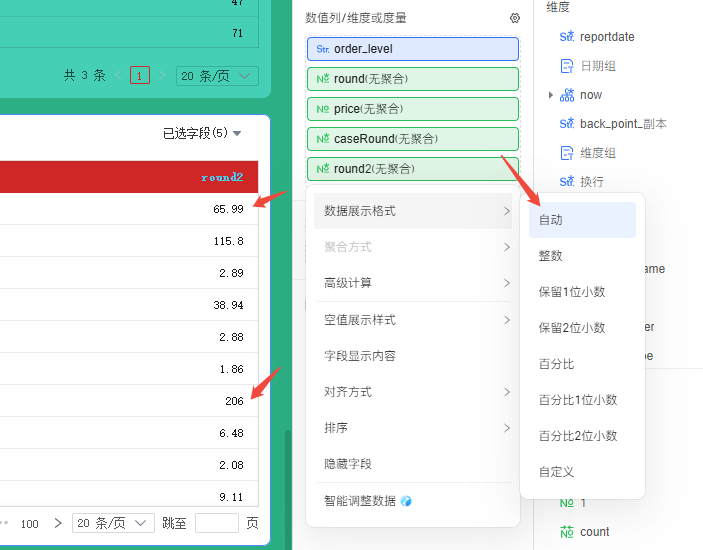Screen dimensions: 703x550
Task: Open the top table 20 条/页 page size dropdown
Action: pos(217,76)
